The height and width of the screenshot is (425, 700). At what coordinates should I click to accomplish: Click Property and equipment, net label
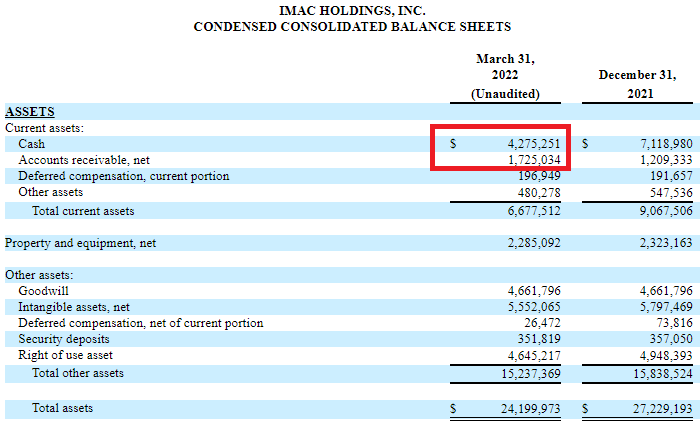(80, 243)
